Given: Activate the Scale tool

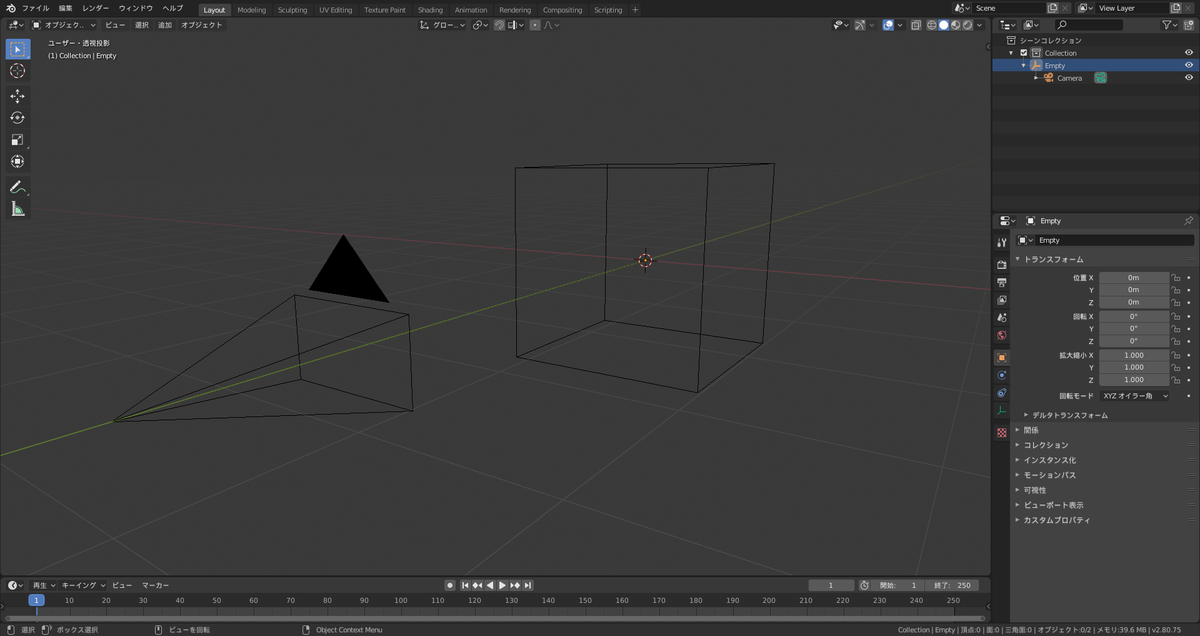Looking at the screenshot, I should 17,140.
